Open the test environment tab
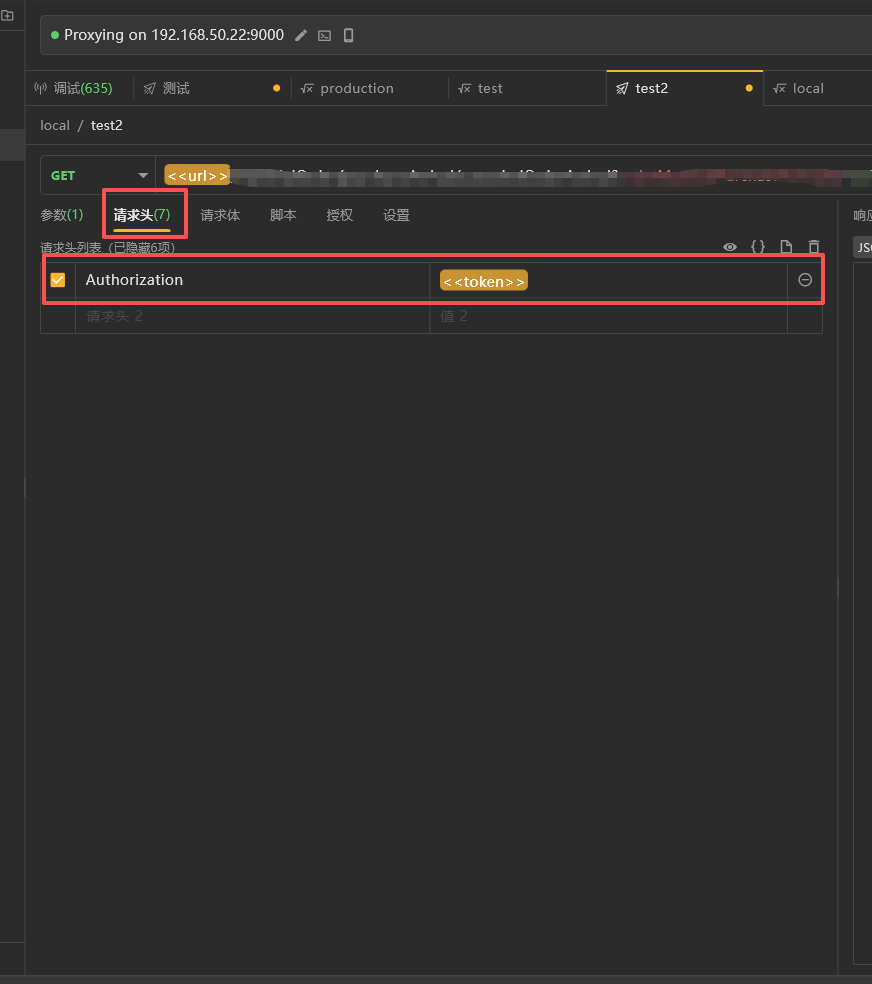872x984 pixels. [x=528, y=88]
